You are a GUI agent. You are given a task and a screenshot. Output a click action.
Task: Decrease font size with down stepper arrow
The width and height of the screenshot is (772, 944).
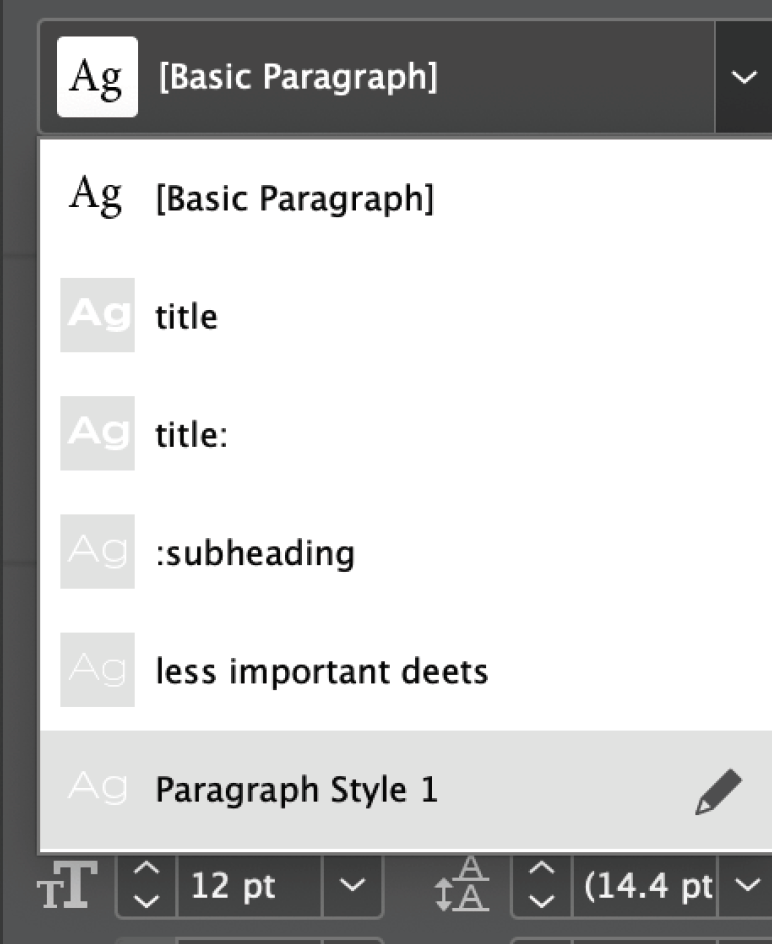click(x=146, y=901)
